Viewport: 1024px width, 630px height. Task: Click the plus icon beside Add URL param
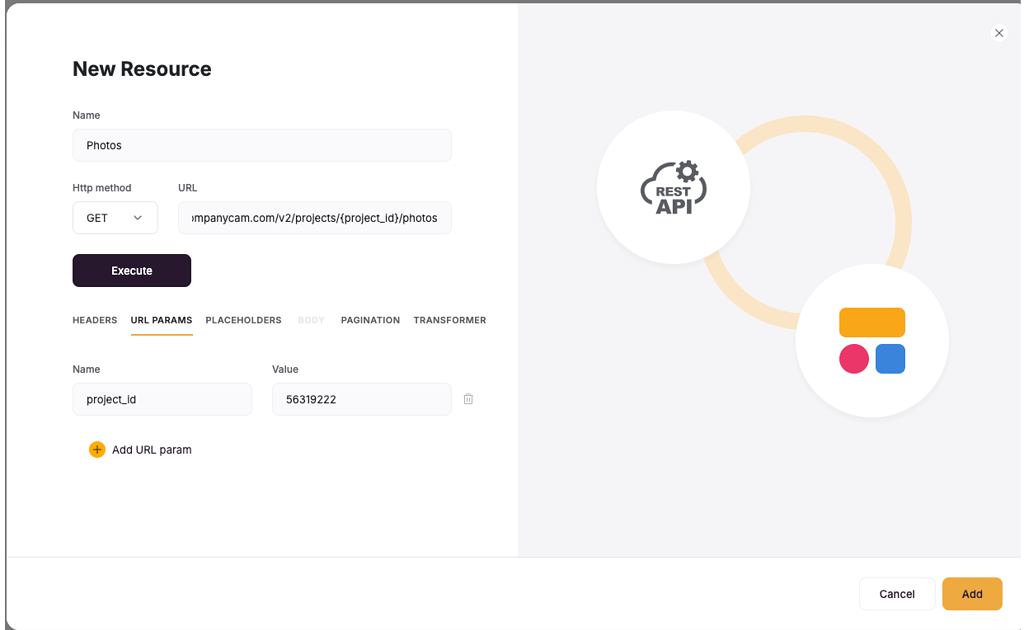pyautogui.click(x=97, y=449)
